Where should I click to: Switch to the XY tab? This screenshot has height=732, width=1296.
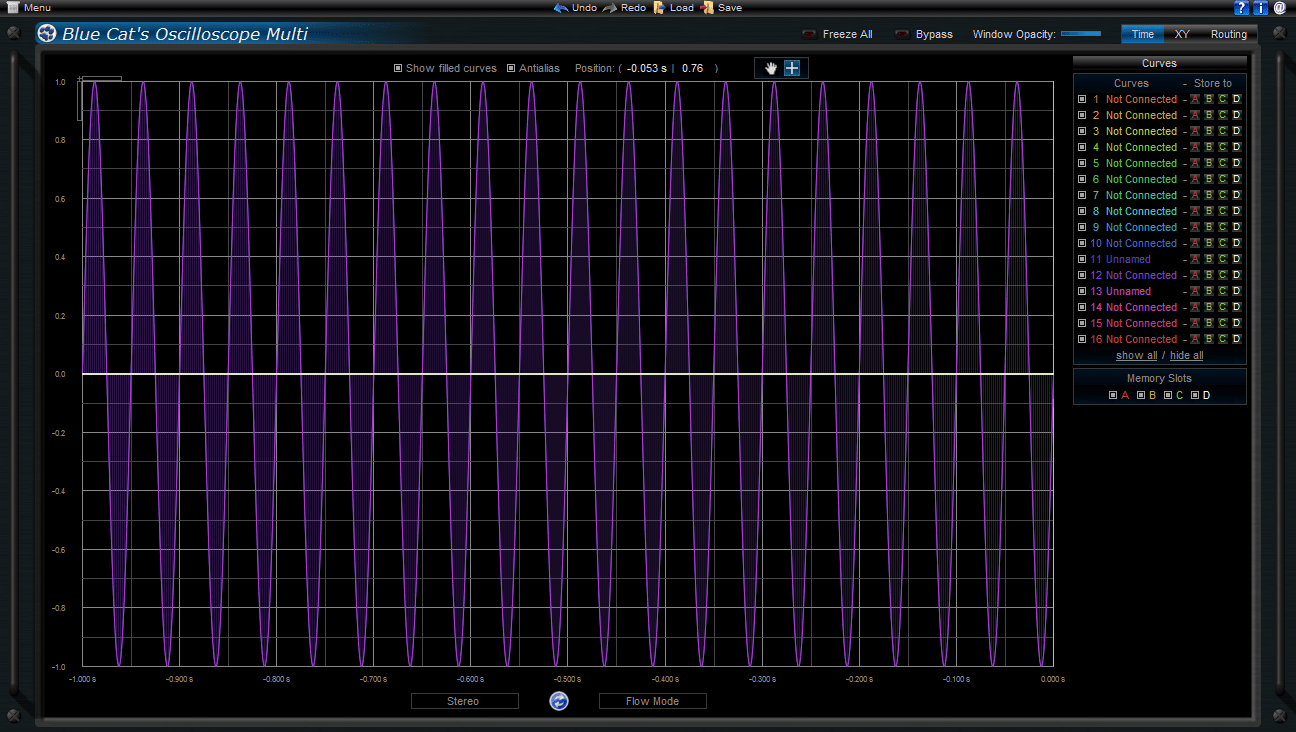coord(1182,34)
